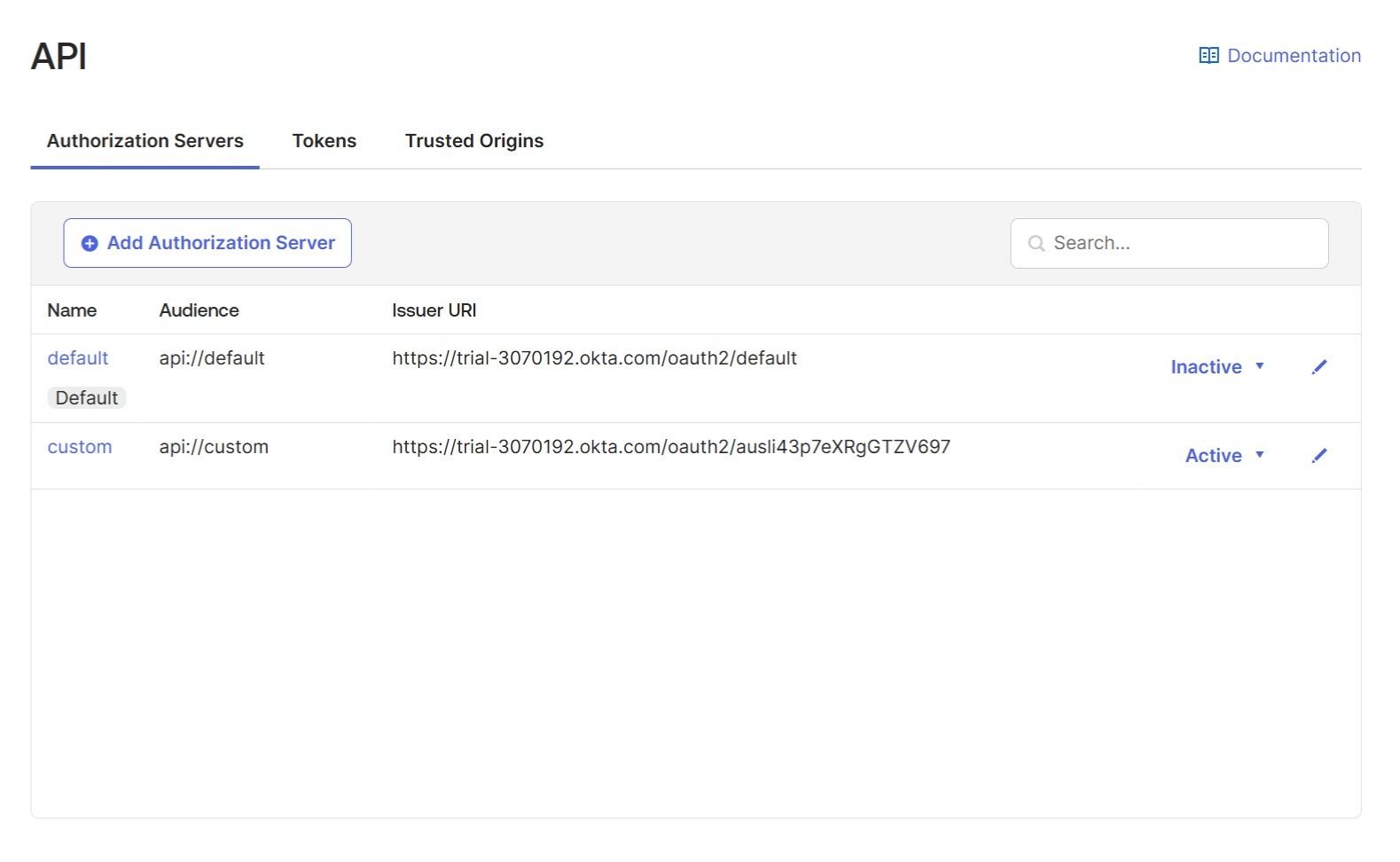The width and height of the screenshot is (1400, 862).
Task: Open the Active status menu for custom server
Action: (1213, 456)
